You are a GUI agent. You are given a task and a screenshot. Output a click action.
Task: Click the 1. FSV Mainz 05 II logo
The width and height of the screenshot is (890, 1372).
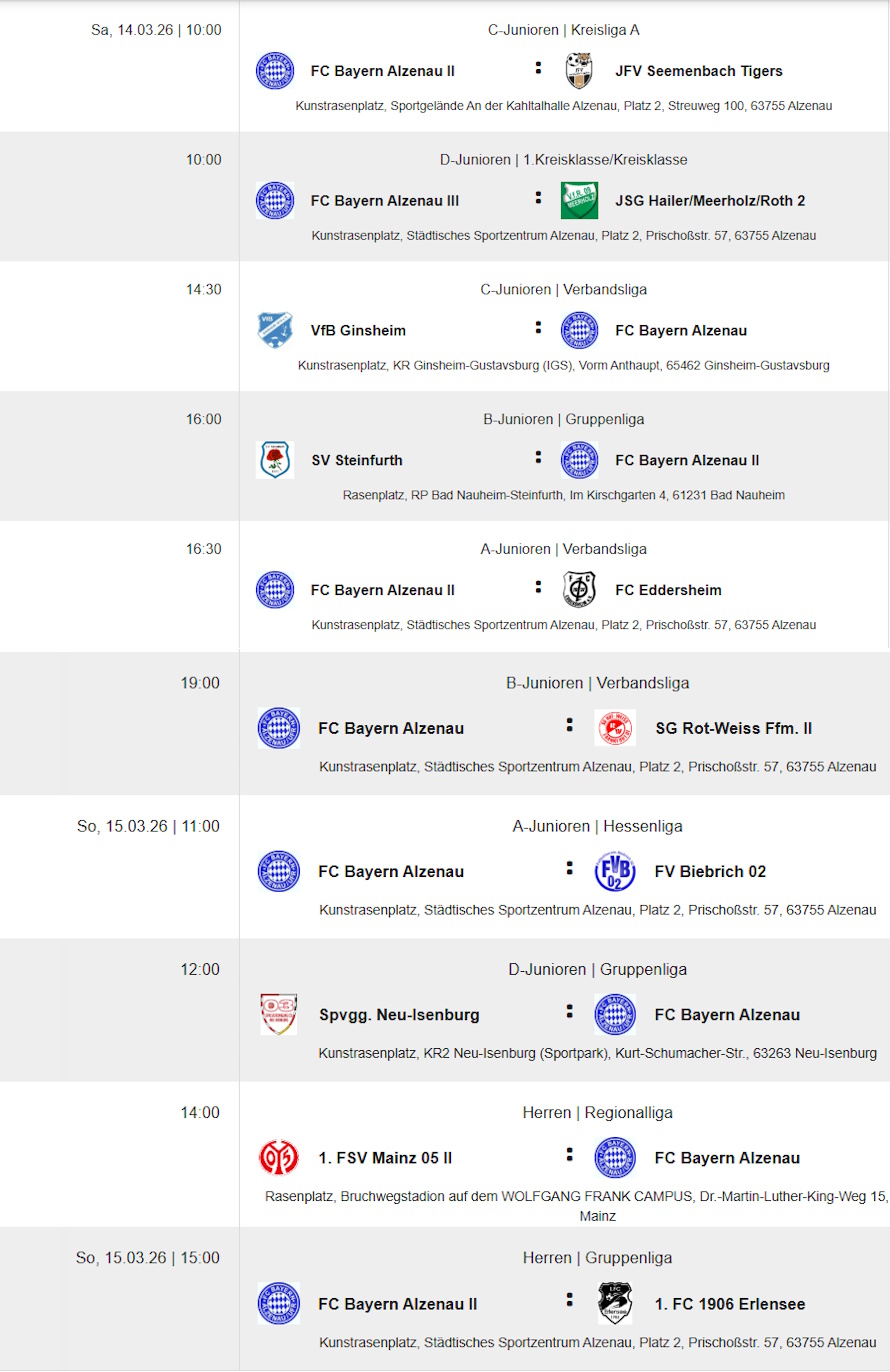coord(278,1157)
